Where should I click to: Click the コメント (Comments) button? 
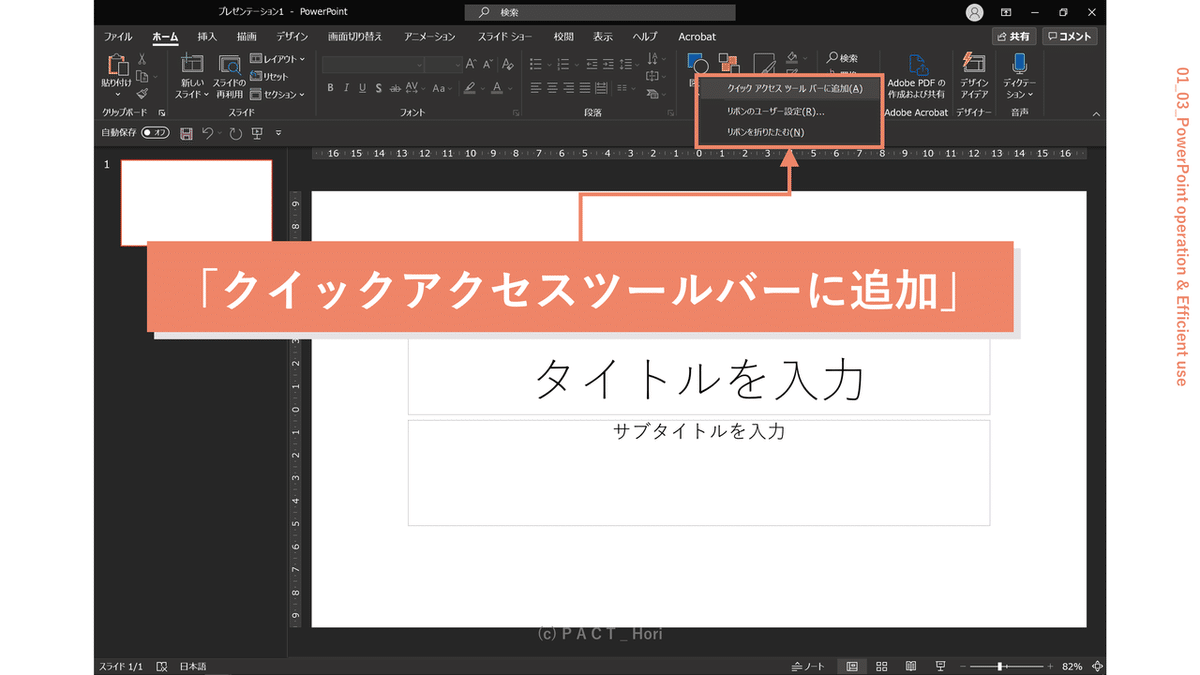(x=1069, y=36)
